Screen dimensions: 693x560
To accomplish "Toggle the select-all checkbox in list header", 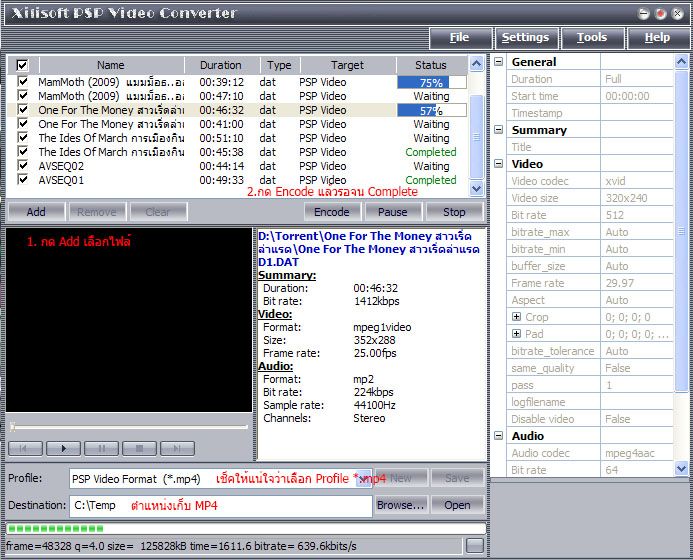I will 22,65.
